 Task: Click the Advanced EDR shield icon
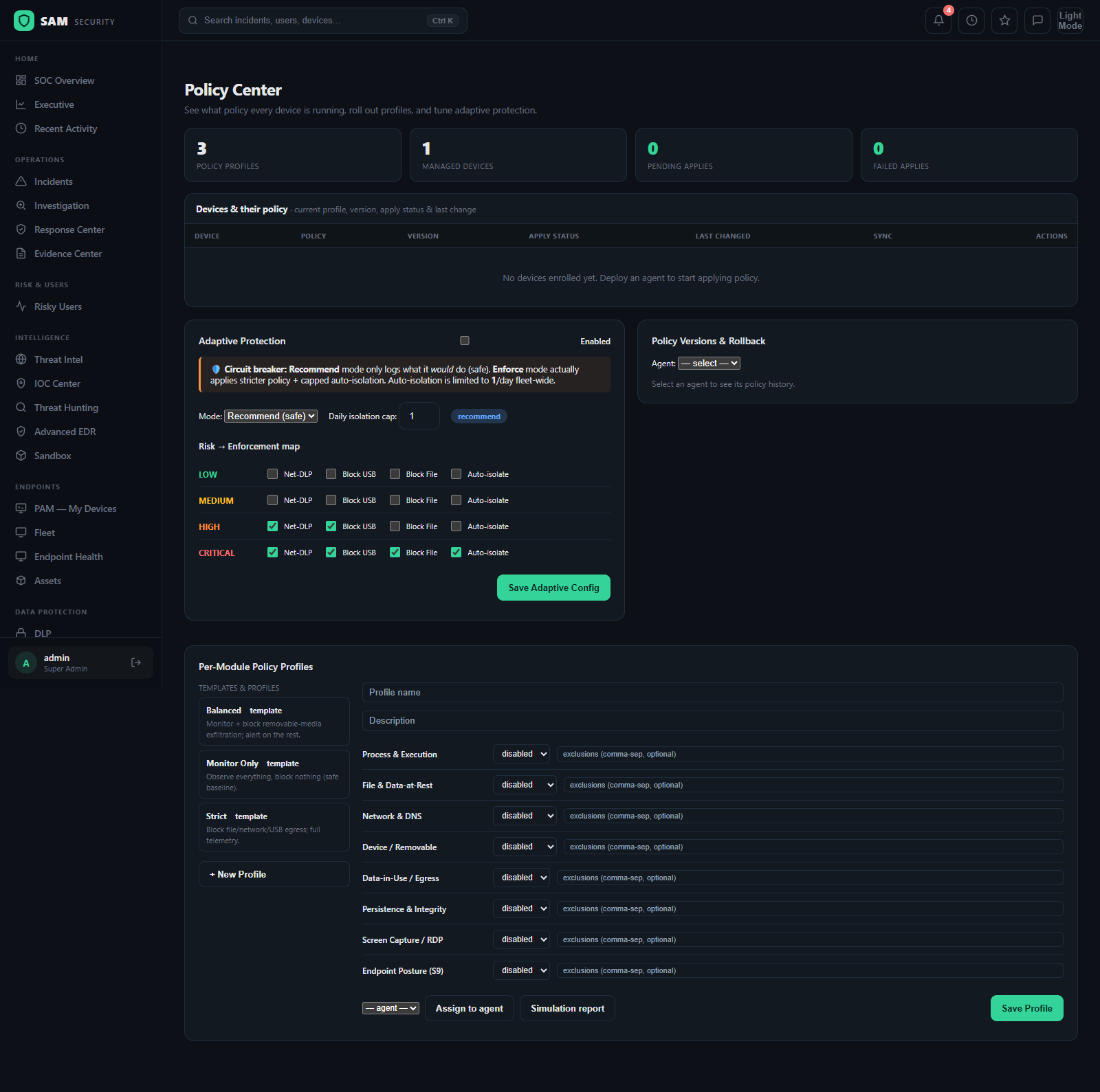click(21, 432)
